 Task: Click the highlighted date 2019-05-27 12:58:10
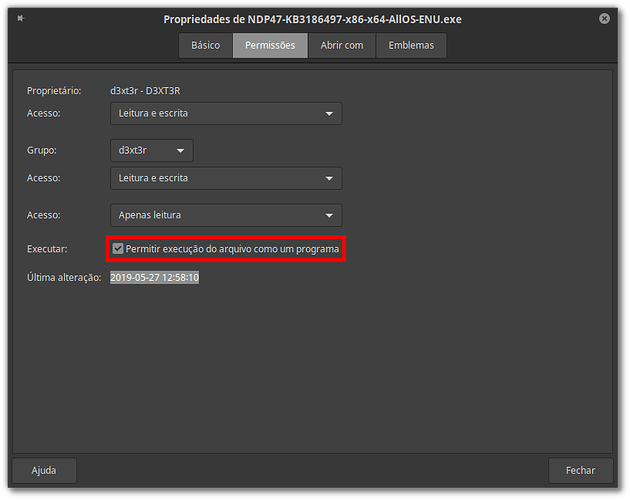[154, 277]
